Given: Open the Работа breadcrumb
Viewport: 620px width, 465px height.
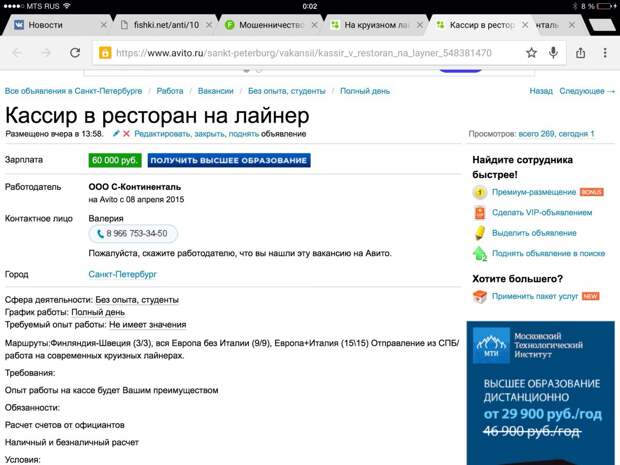Looking at the screenshot, I should 170,91.
